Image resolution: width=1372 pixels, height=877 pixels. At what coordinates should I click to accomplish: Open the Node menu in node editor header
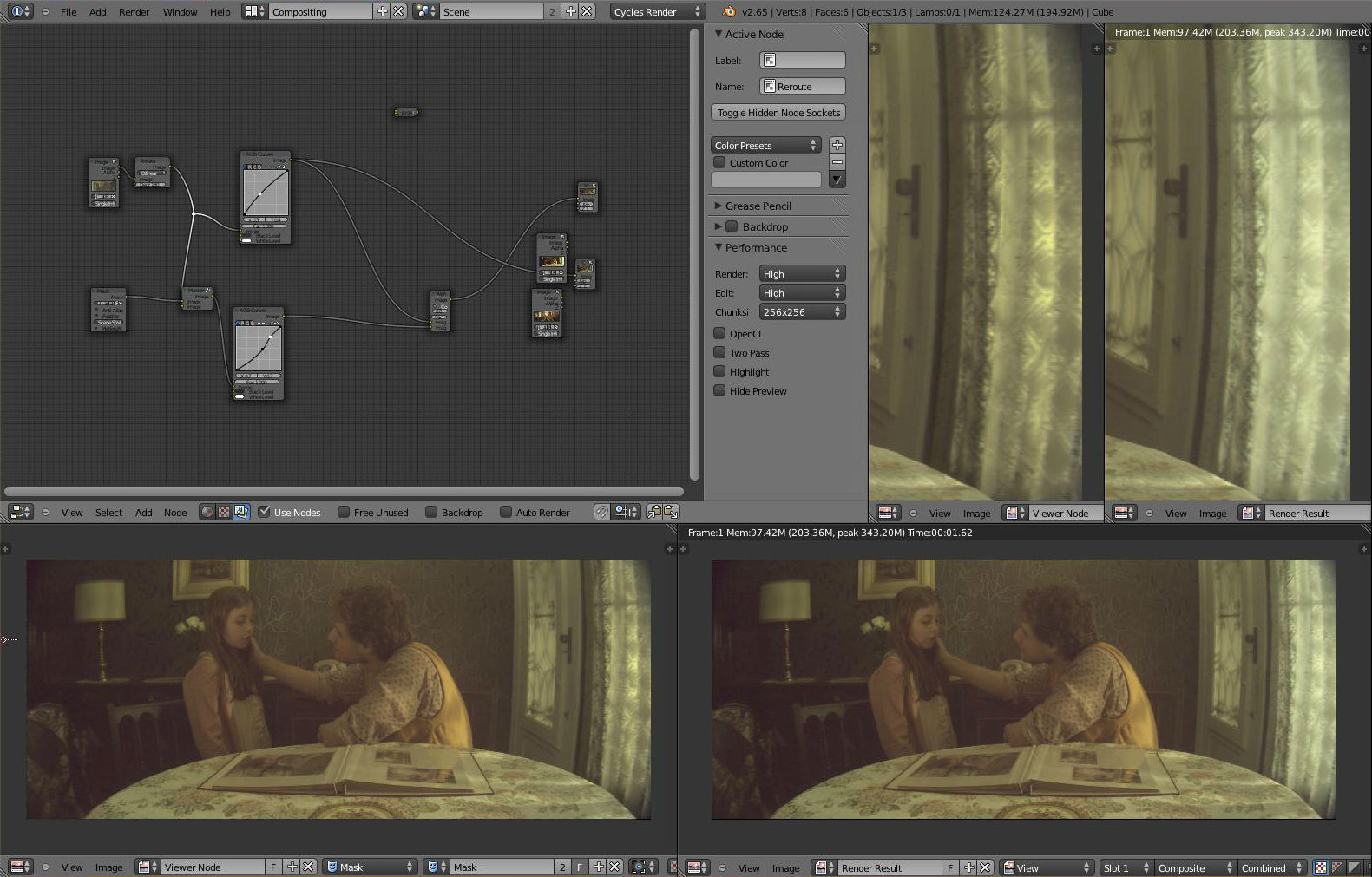point(175,512)
